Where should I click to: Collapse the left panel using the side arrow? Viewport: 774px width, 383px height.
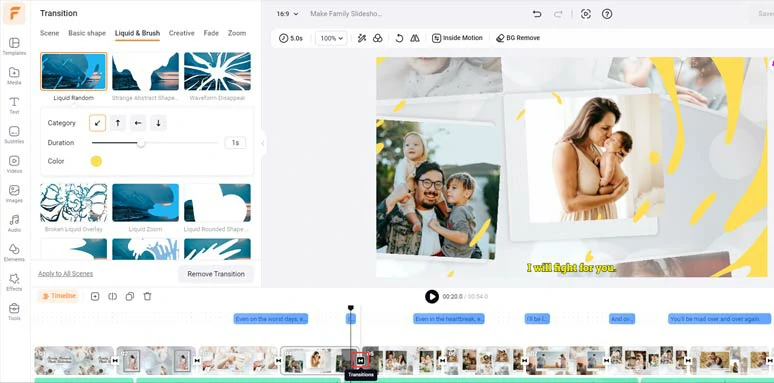coord(263,144)
